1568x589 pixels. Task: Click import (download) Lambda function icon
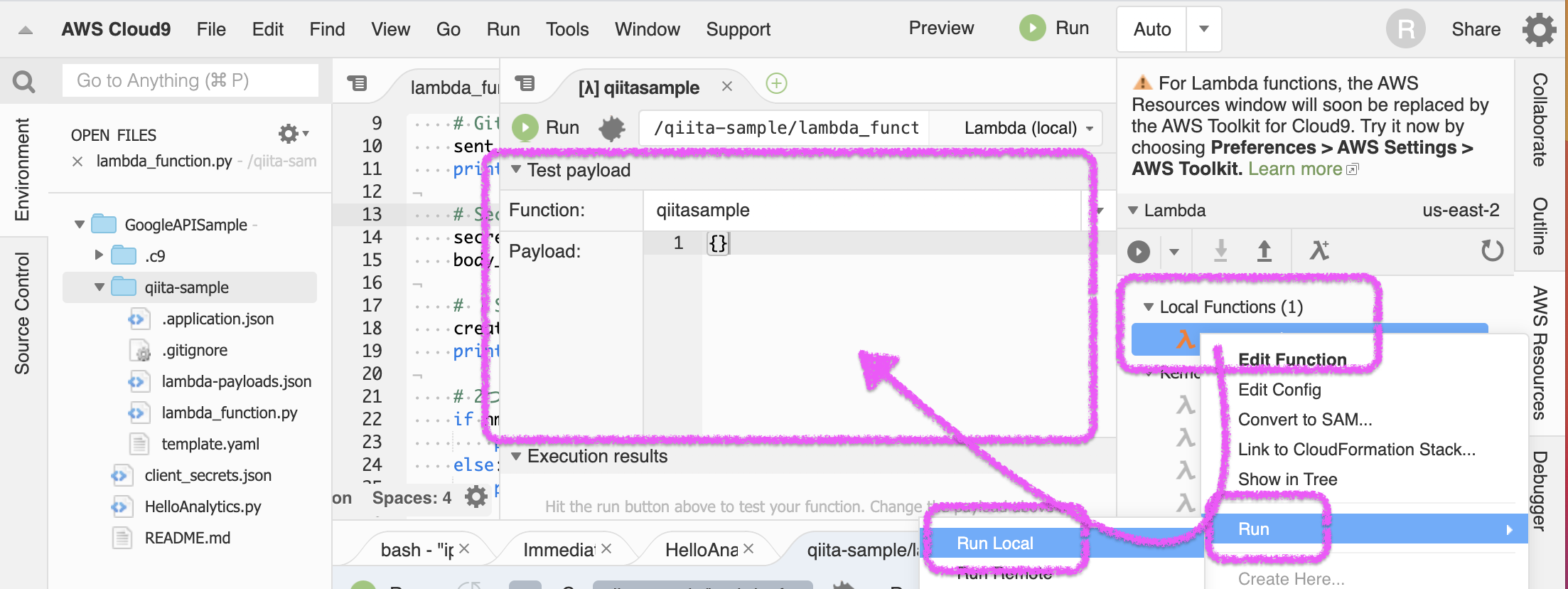tap(1220, 250)
